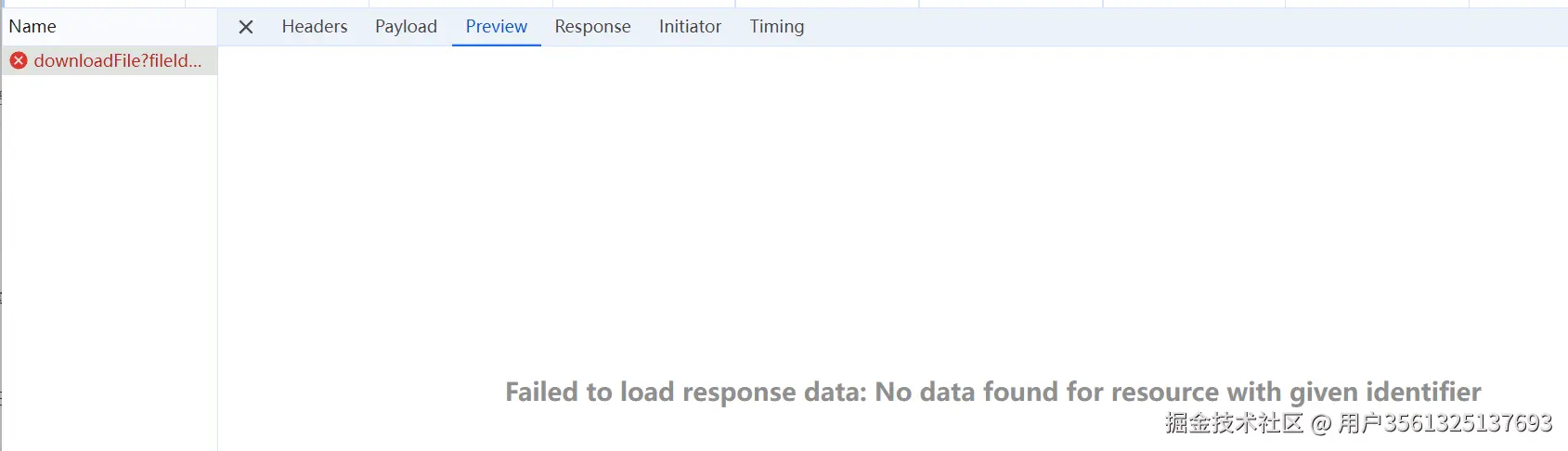Open the Initiator tab
This screenshot has height=451, width=1568.
pos(690,27)
